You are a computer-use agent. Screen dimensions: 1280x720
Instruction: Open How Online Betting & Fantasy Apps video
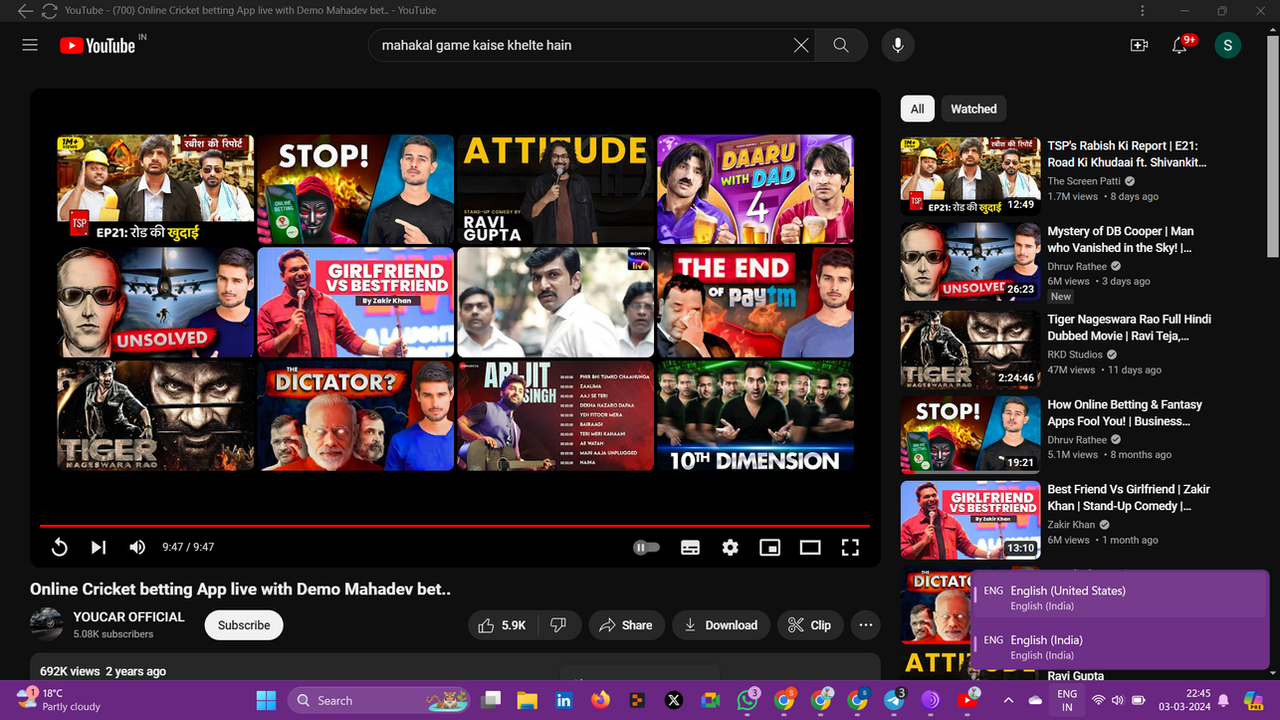1124,413
